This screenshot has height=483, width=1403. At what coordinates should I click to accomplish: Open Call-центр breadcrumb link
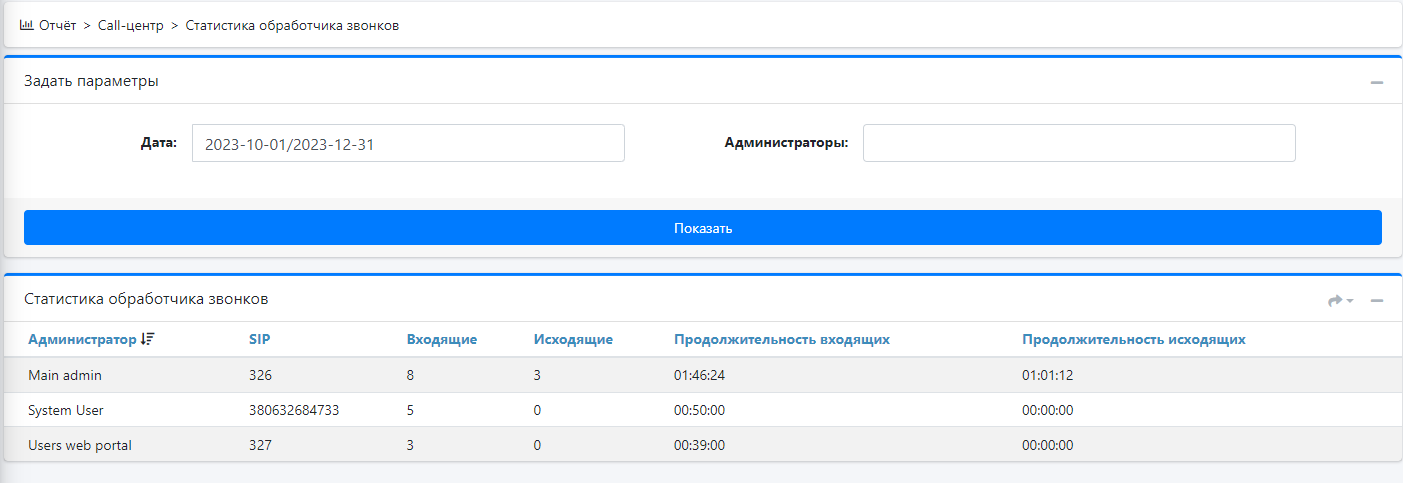tap(131, 26)
